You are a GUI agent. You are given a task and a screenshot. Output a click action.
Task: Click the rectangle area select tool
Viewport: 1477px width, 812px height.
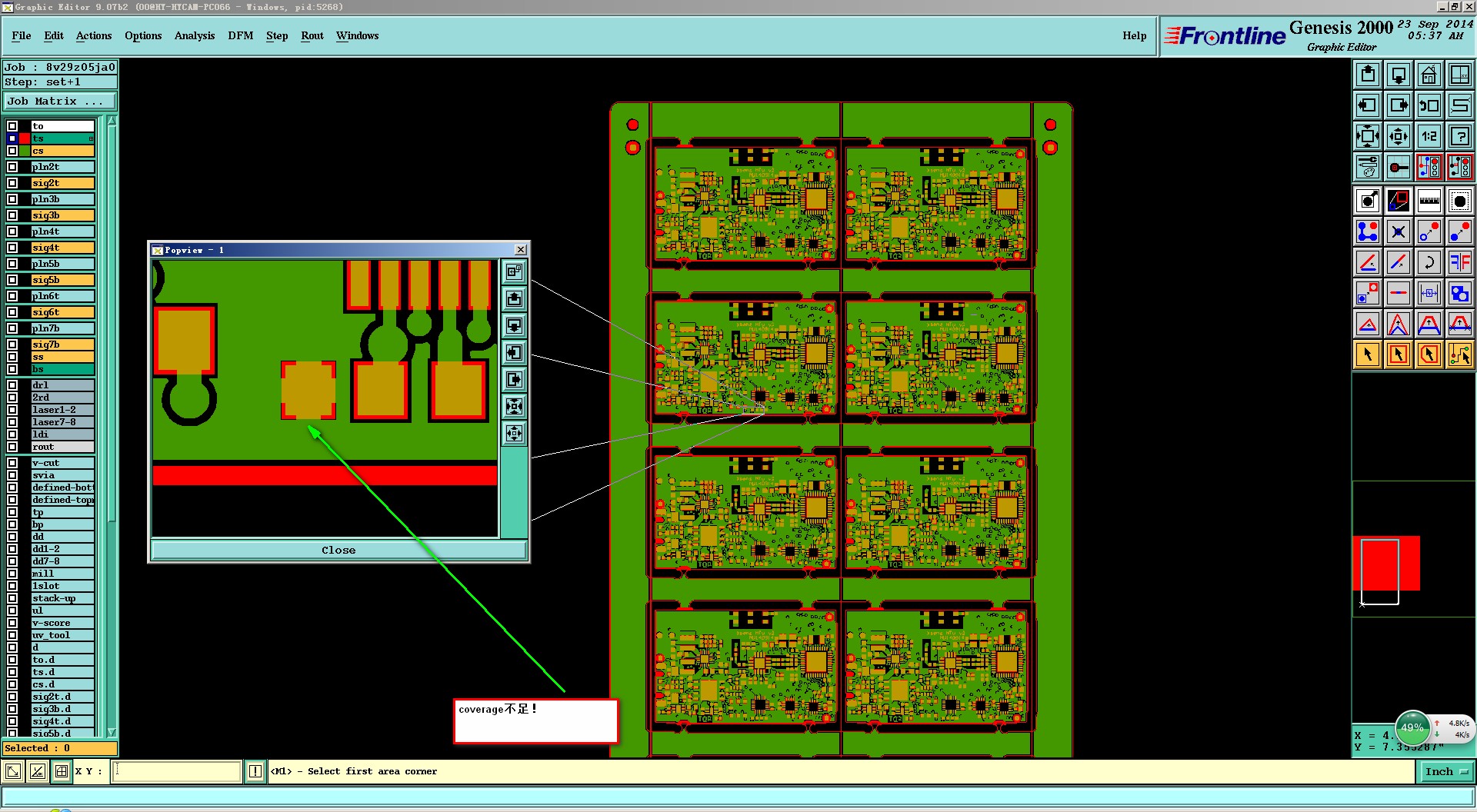[1399, 354]
